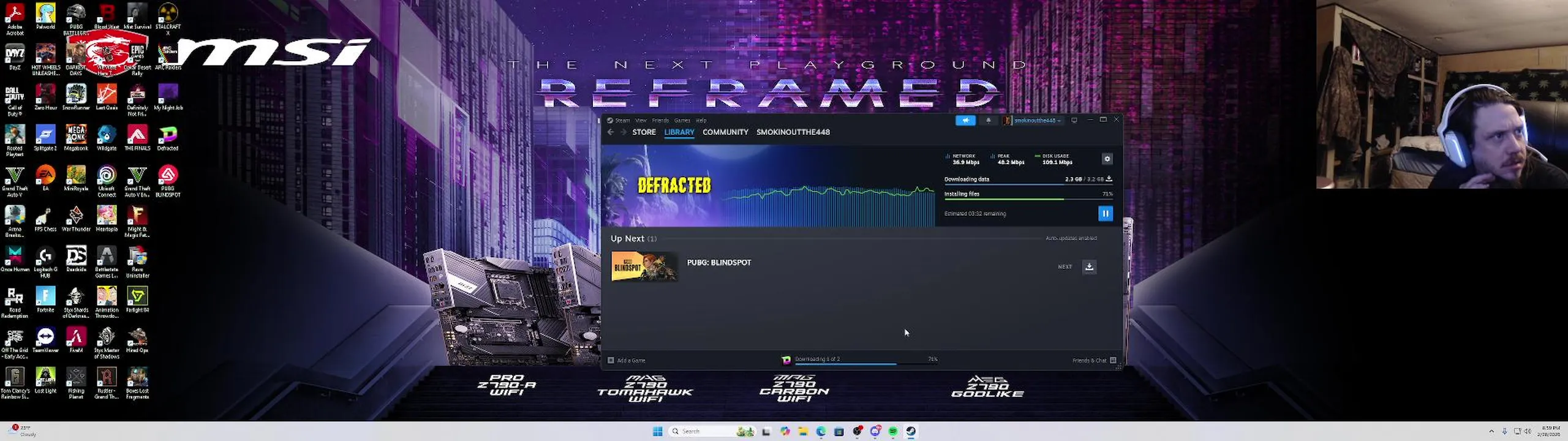Viewport: 1568px width, 441px height.
Task: Select the FiveM desktop icon
Action: (x=76, y=340)
